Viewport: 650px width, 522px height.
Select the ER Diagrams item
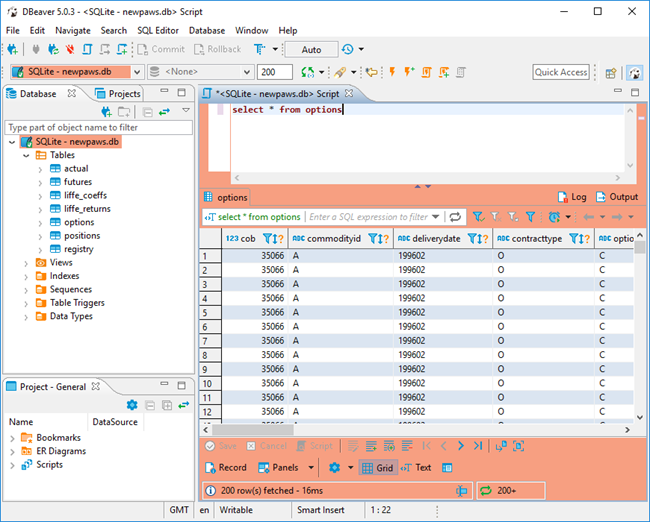coord(61,451)
